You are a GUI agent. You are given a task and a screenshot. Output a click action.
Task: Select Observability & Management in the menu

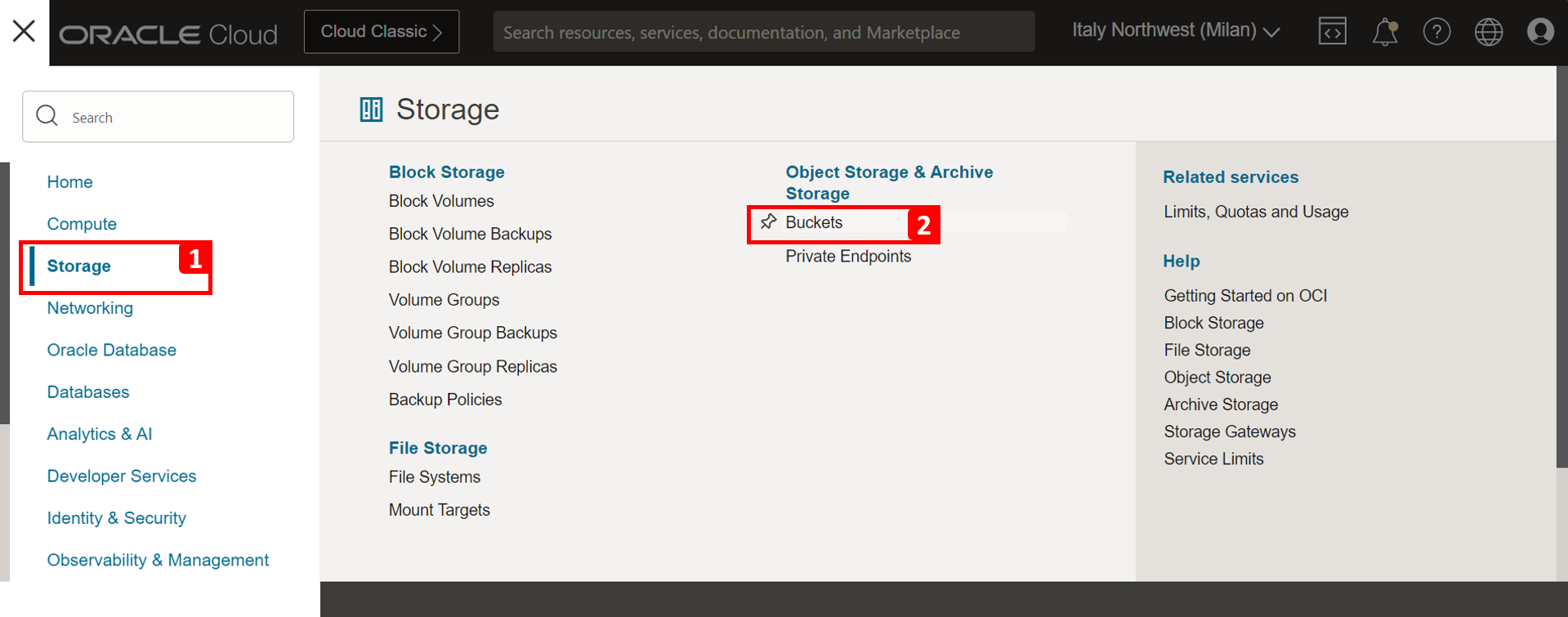(x=158, y=561)
